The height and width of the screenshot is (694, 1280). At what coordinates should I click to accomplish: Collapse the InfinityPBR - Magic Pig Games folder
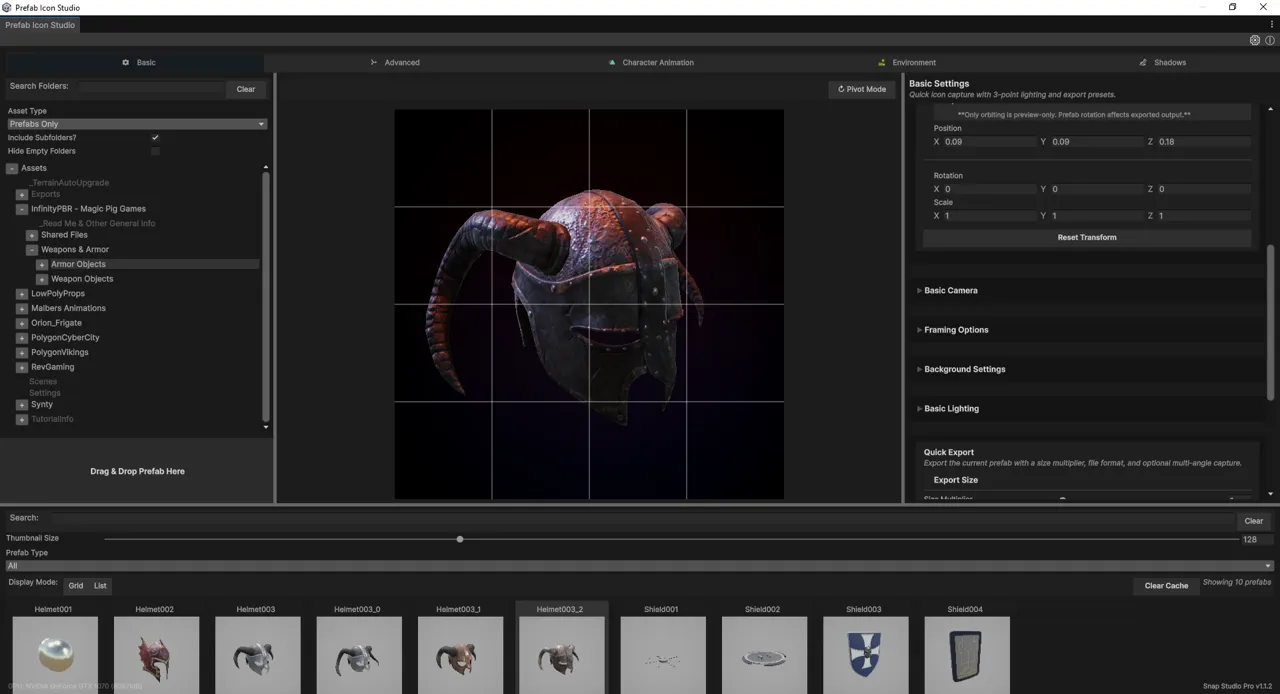coord(22,209)
